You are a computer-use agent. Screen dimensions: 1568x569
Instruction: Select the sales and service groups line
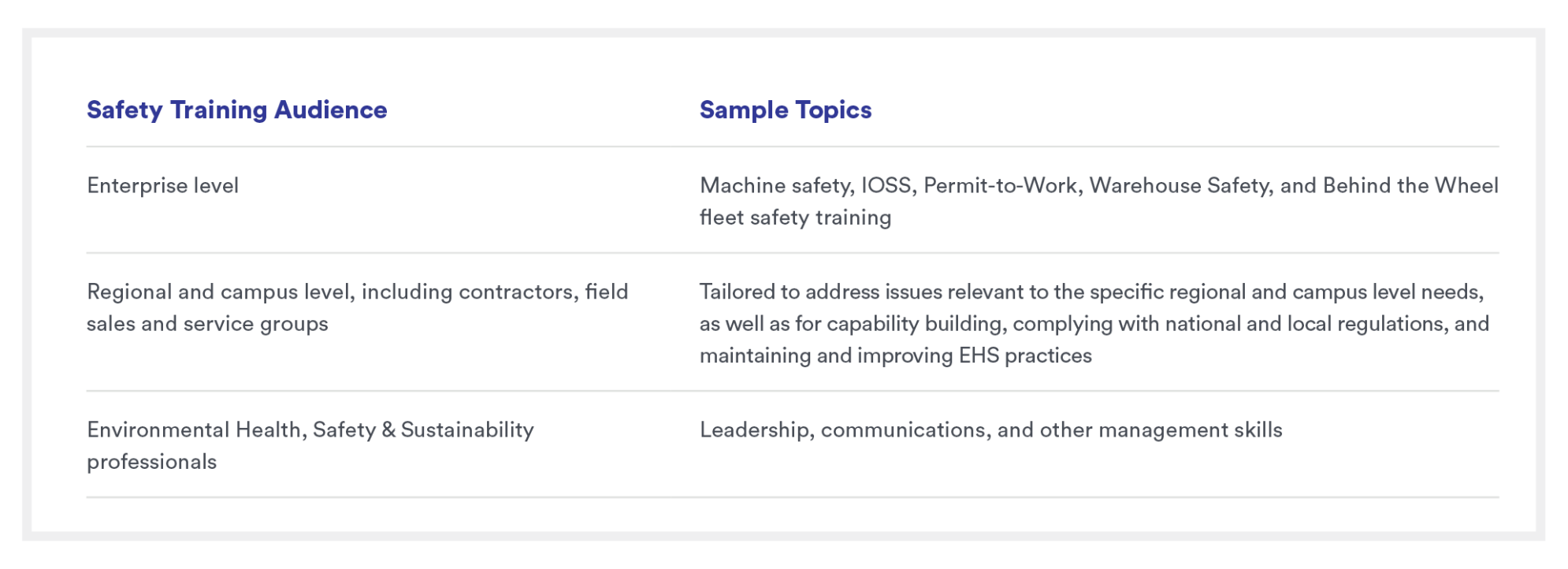[x=207, y=324]
